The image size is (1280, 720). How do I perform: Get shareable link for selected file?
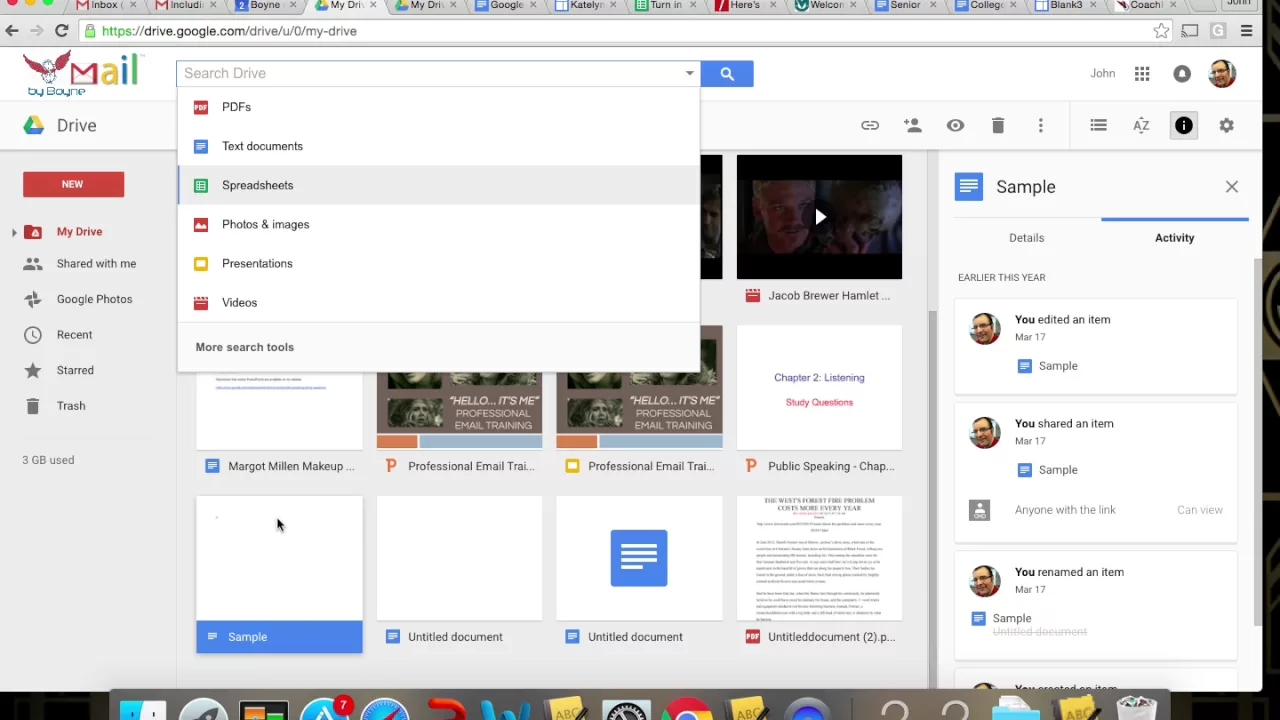point(870,125)
